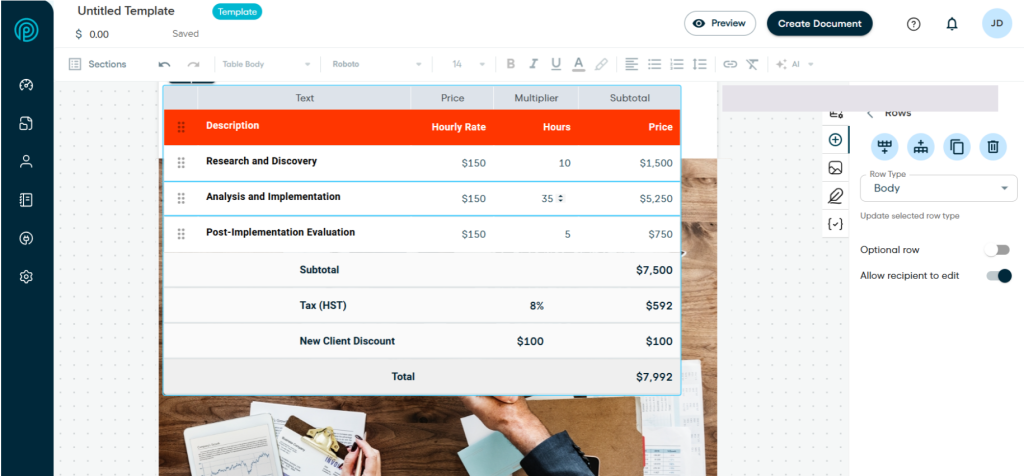Open the Sections panel

pyautogui.click(x=98, y=64)
